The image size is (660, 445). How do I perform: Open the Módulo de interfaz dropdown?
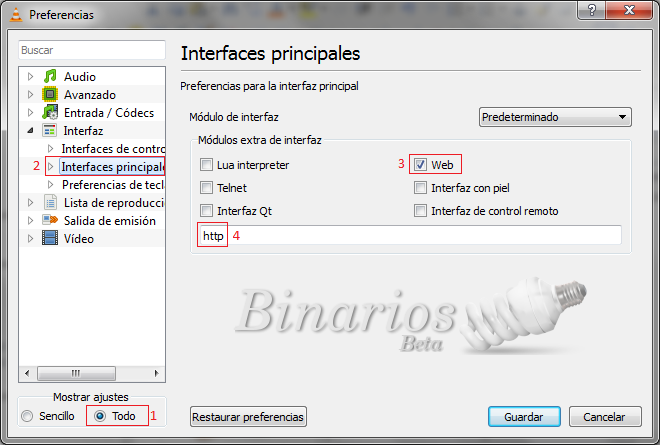(555, 118)
